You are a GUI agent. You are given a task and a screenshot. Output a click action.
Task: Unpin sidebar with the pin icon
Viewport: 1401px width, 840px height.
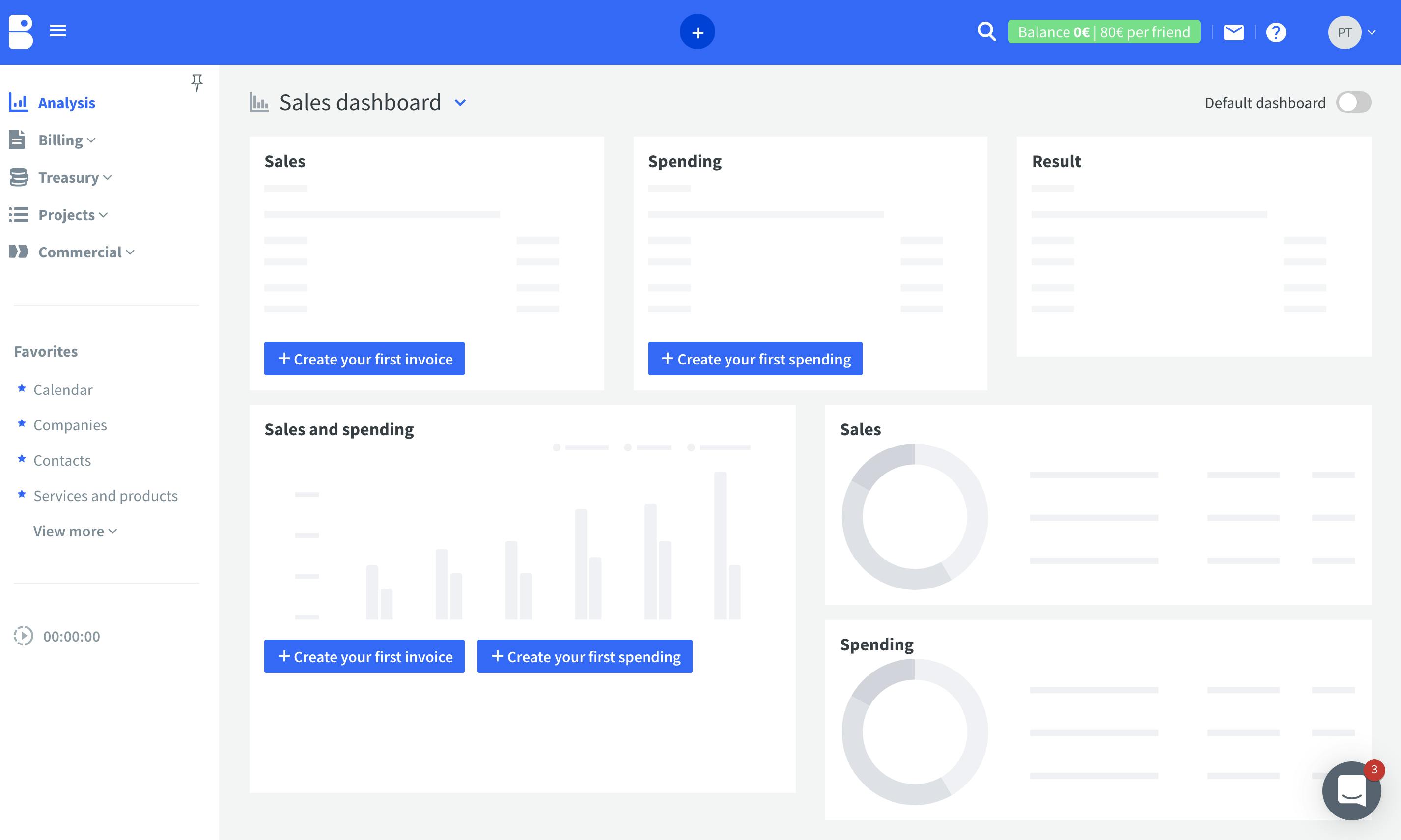click(196, 83)
